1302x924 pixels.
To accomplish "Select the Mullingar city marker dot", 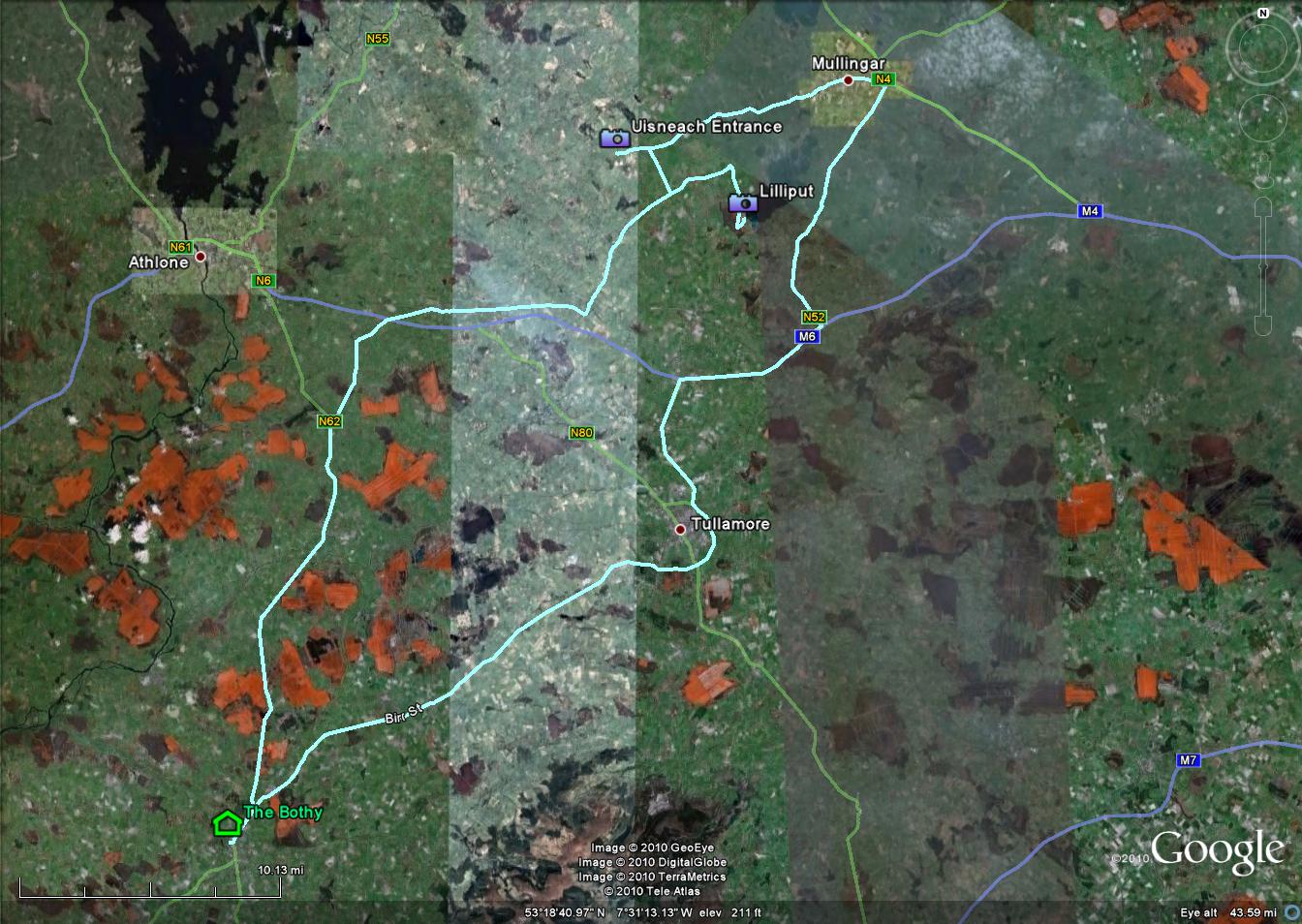I will pyautogui.click(x=849, y=80).
